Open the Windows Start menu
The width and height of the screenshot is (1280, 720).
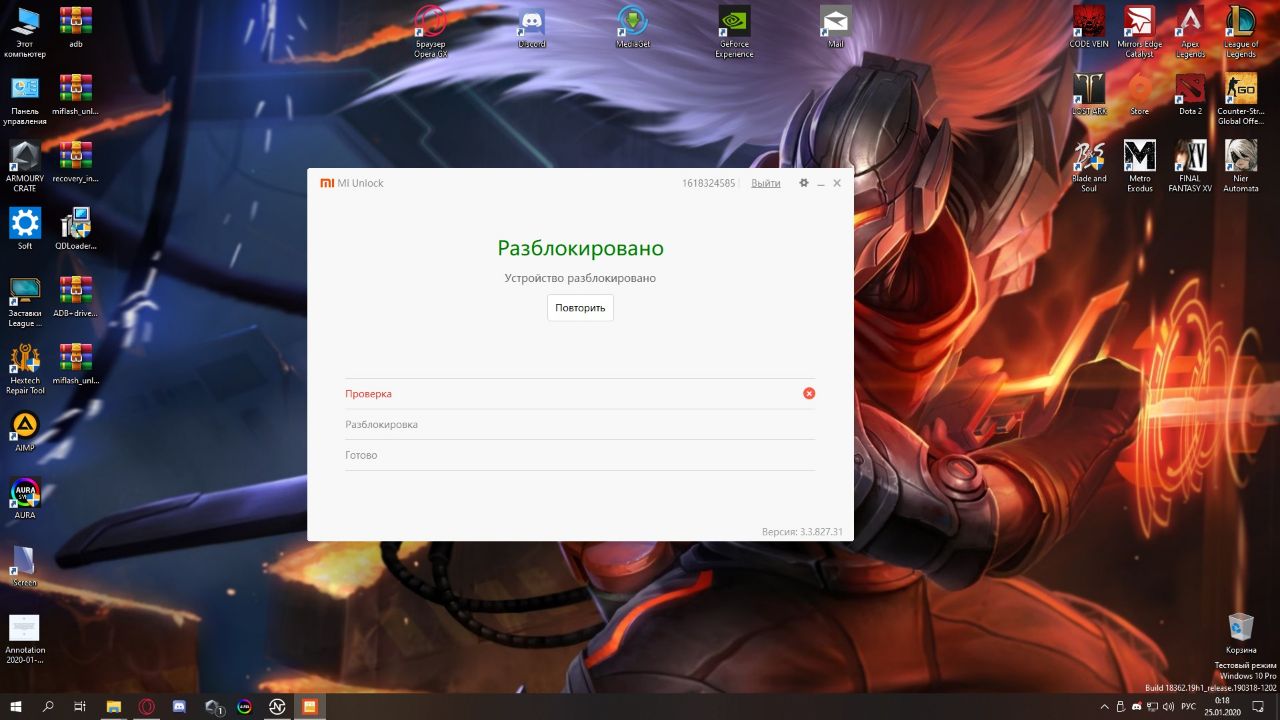pyautogui.click(x=15, y=706)
